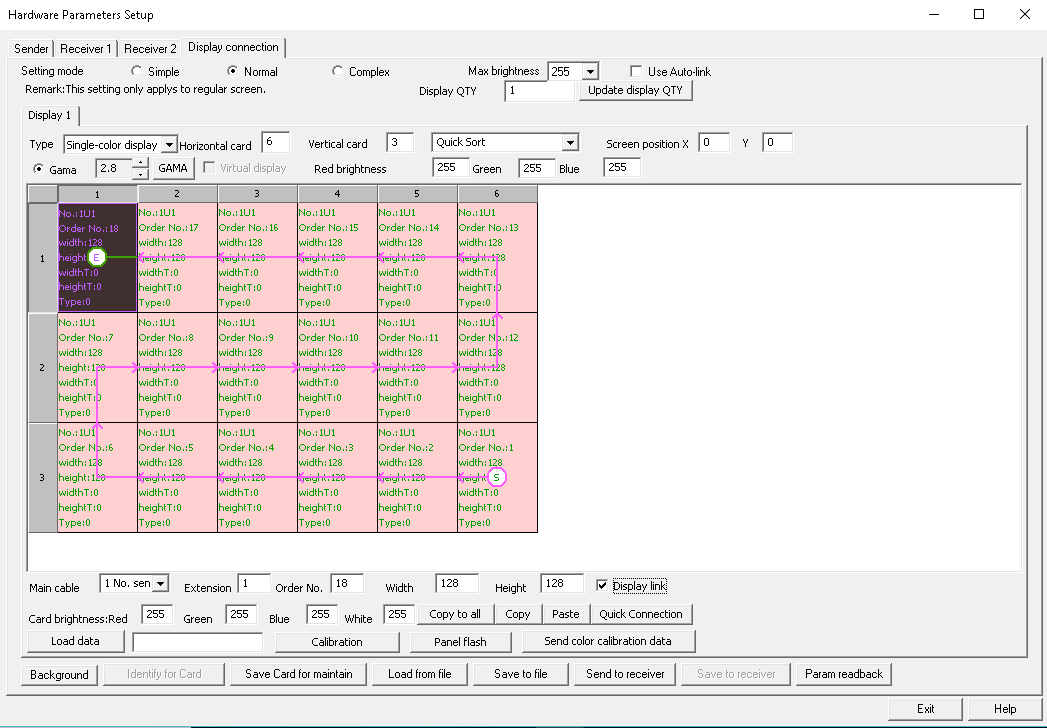Click the Horizontal card input field
Screen dimensions: 1047x728
point(275,143)
